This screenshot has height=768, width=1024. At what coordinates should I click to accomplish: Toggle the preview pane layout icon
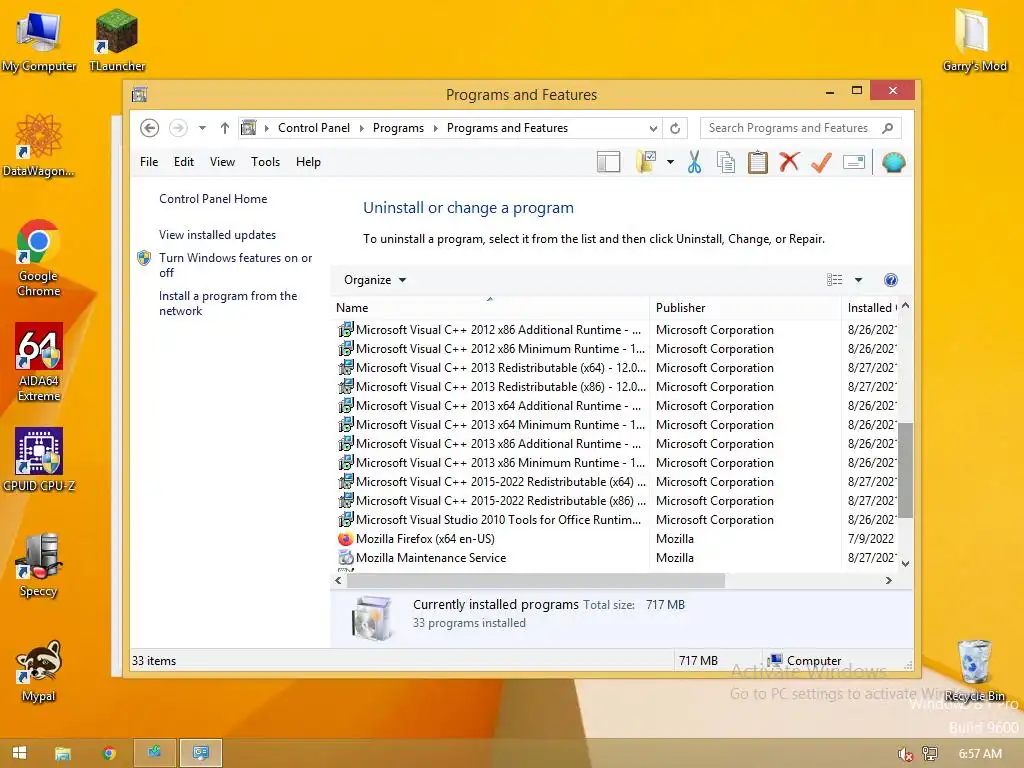(609, 162)
